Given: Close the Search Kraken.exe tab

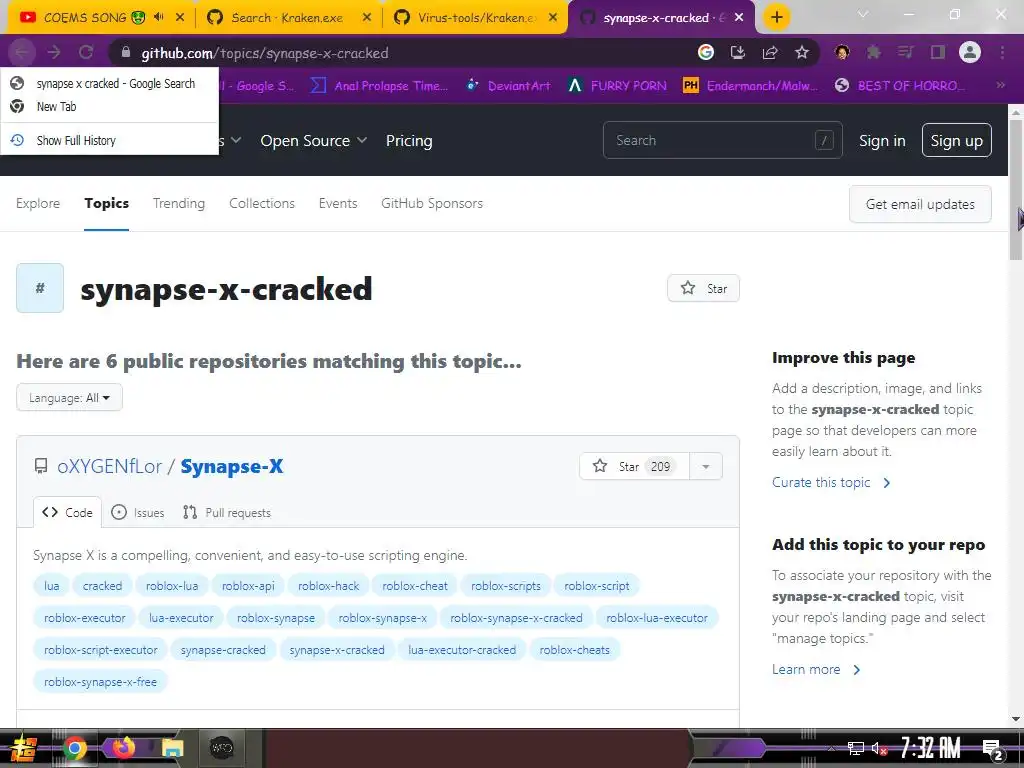Looking at the screenshot, I should tap(367, 18).
